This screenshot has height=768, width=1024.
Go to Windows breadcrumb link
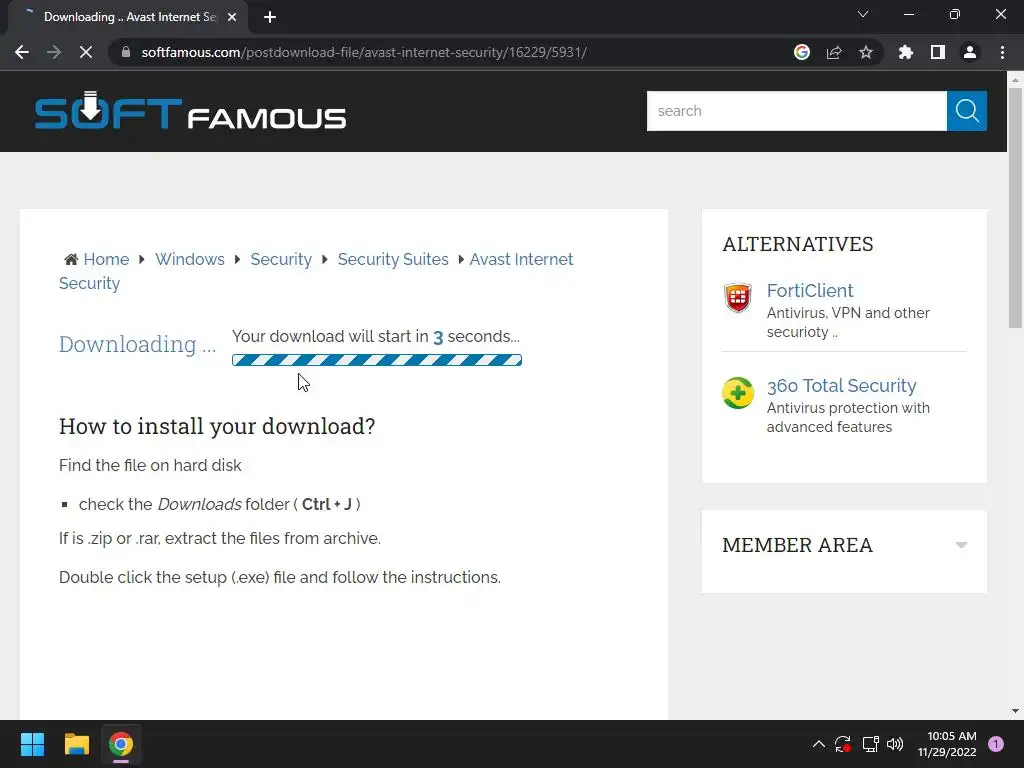[x=190, y=259]
